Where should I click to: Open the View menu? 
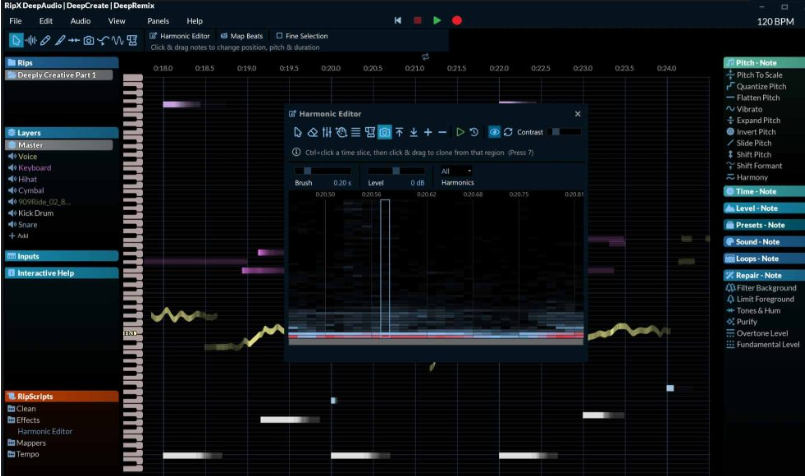(117, 21)
